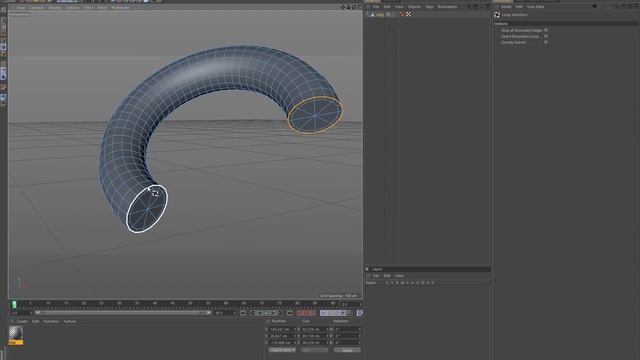
Task: Click the go to end playback button
Action: click(290, 313)
